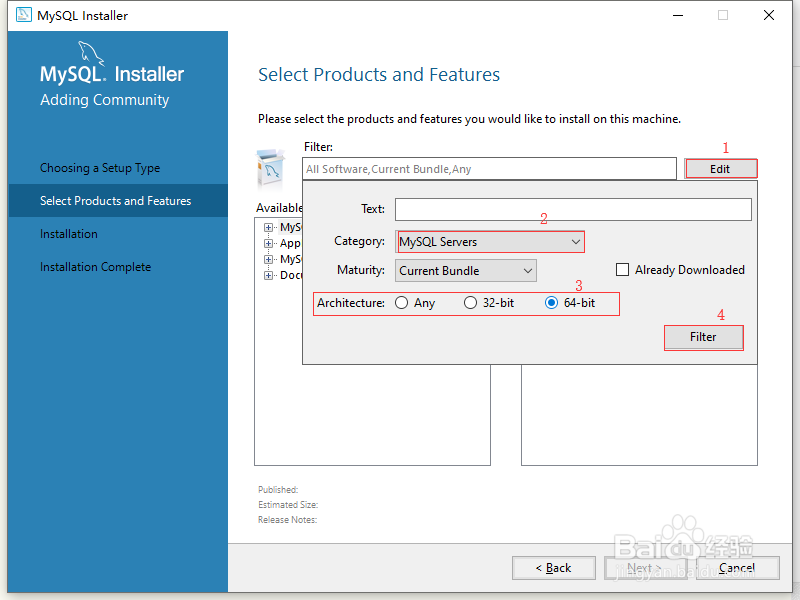Select the Installation Complete step
This screenshot has height=600, width=800.
(x=95, y=266)
